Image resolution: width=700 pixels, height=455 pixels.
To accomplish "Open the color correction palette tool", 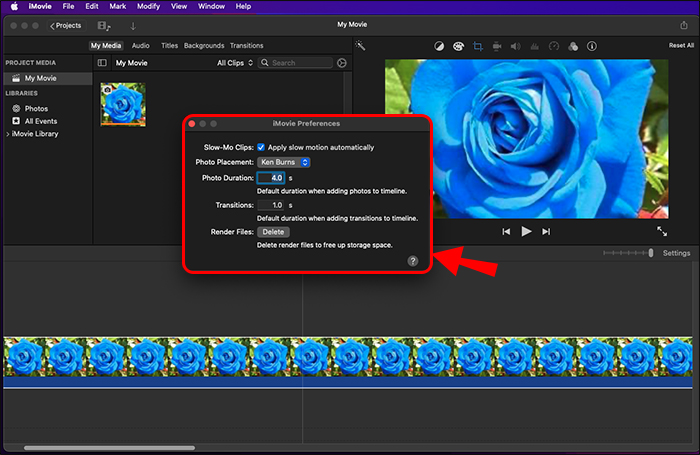I will (459, 46).
